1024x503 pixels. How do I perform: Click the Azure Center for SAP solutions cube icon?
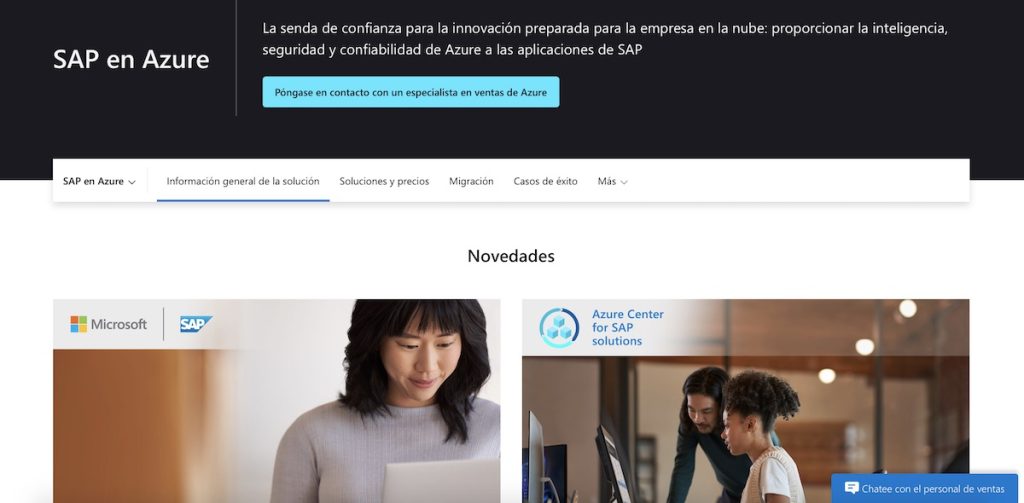point(559,328)
